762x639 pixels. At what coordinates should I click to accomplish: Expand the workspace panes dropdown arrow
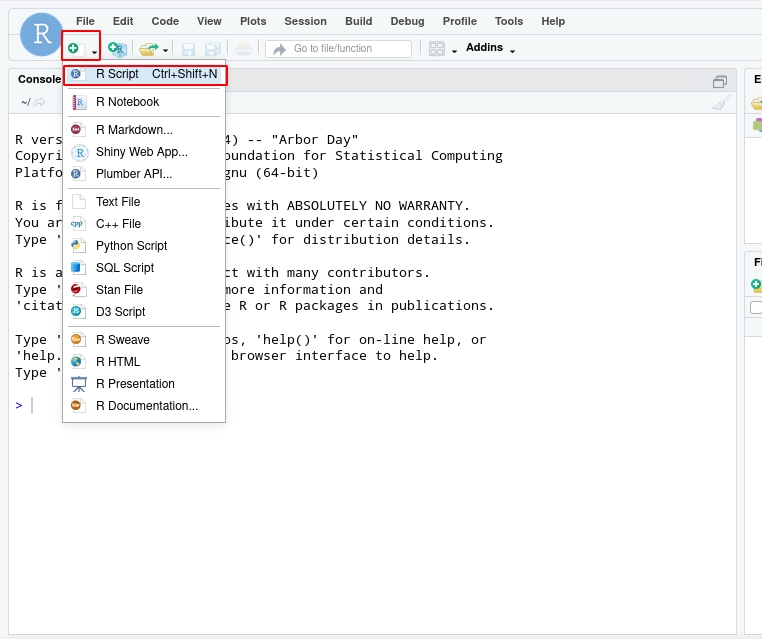pyautogui.click(x=454, y=50)
